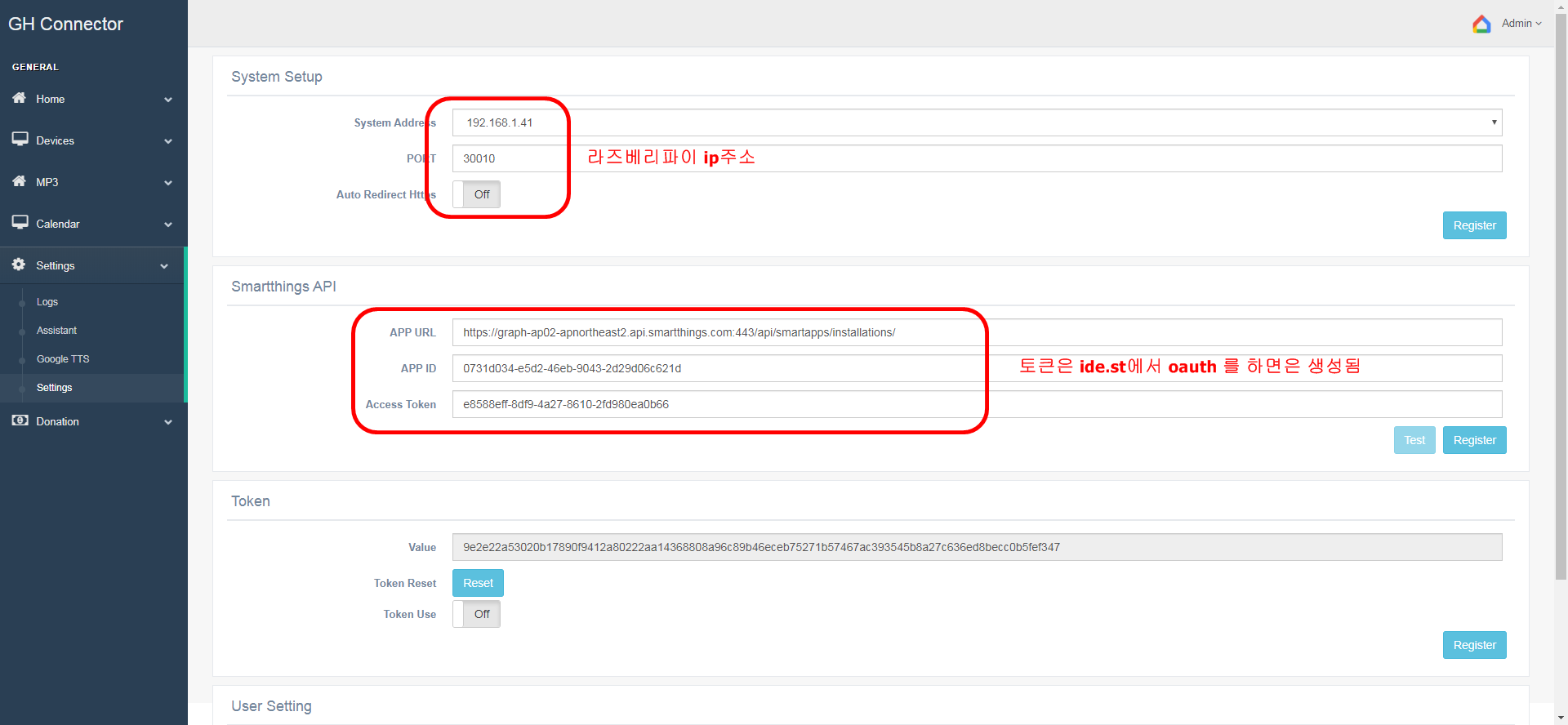Click the Donation menu label
Viewport: 1568px width, 725px height.
coord(57,421)
